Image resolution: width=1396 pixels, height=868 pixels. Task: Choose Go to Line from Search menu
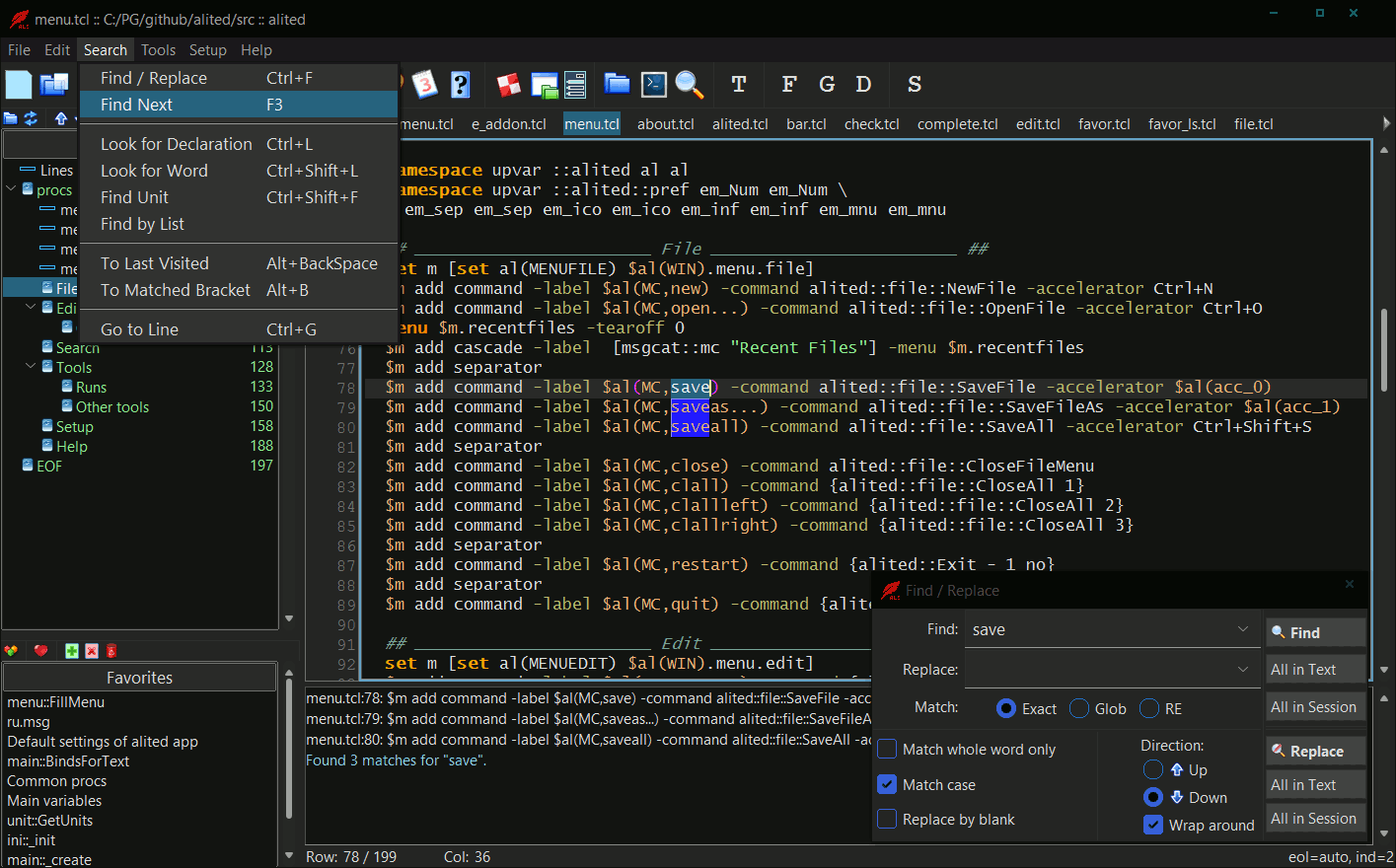click(139, 329)
